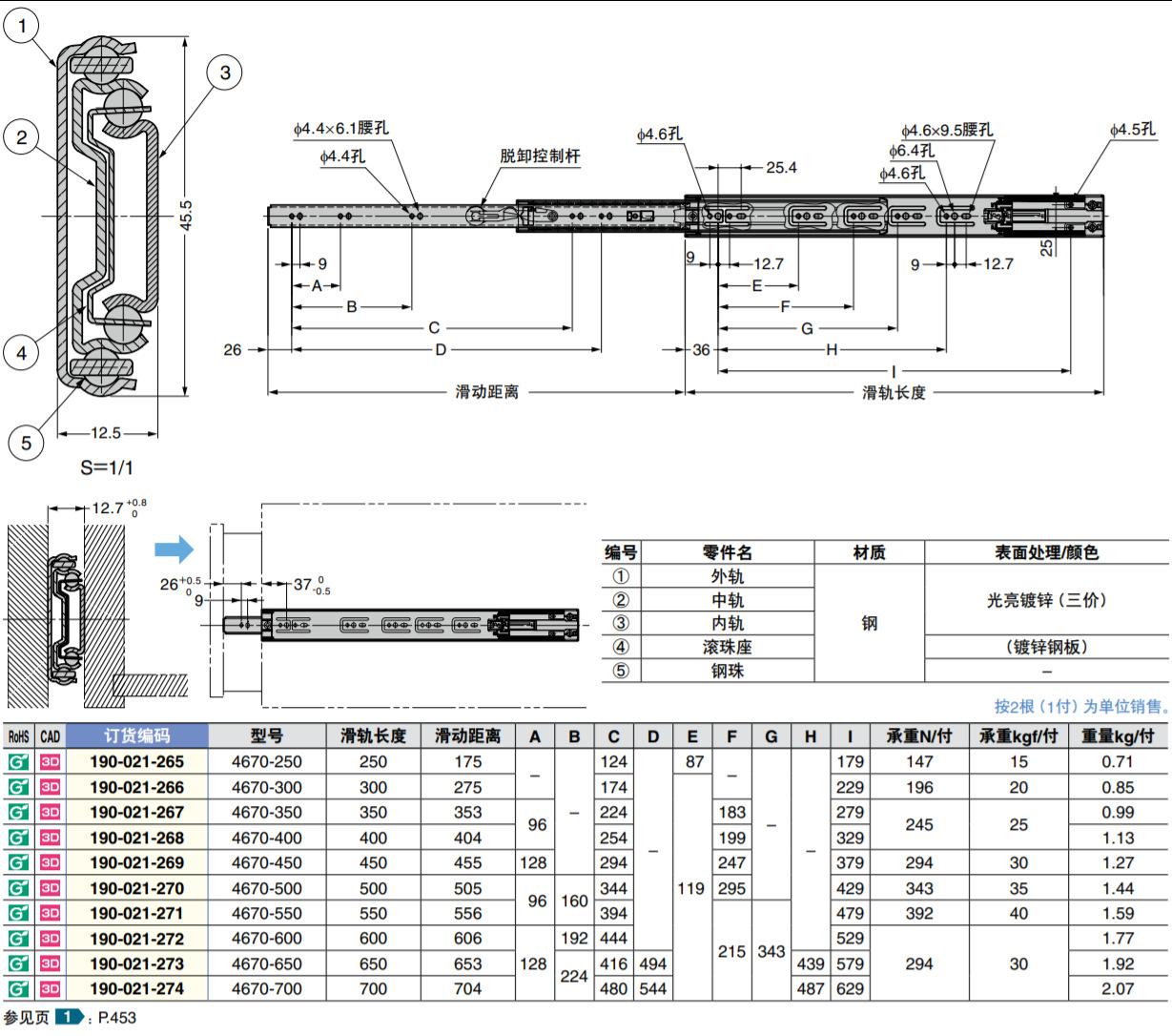The image size is (1172, 1036).
Task: Open the 3D CAD icon for 190-021-268
Action: click(x=50, y=838)
